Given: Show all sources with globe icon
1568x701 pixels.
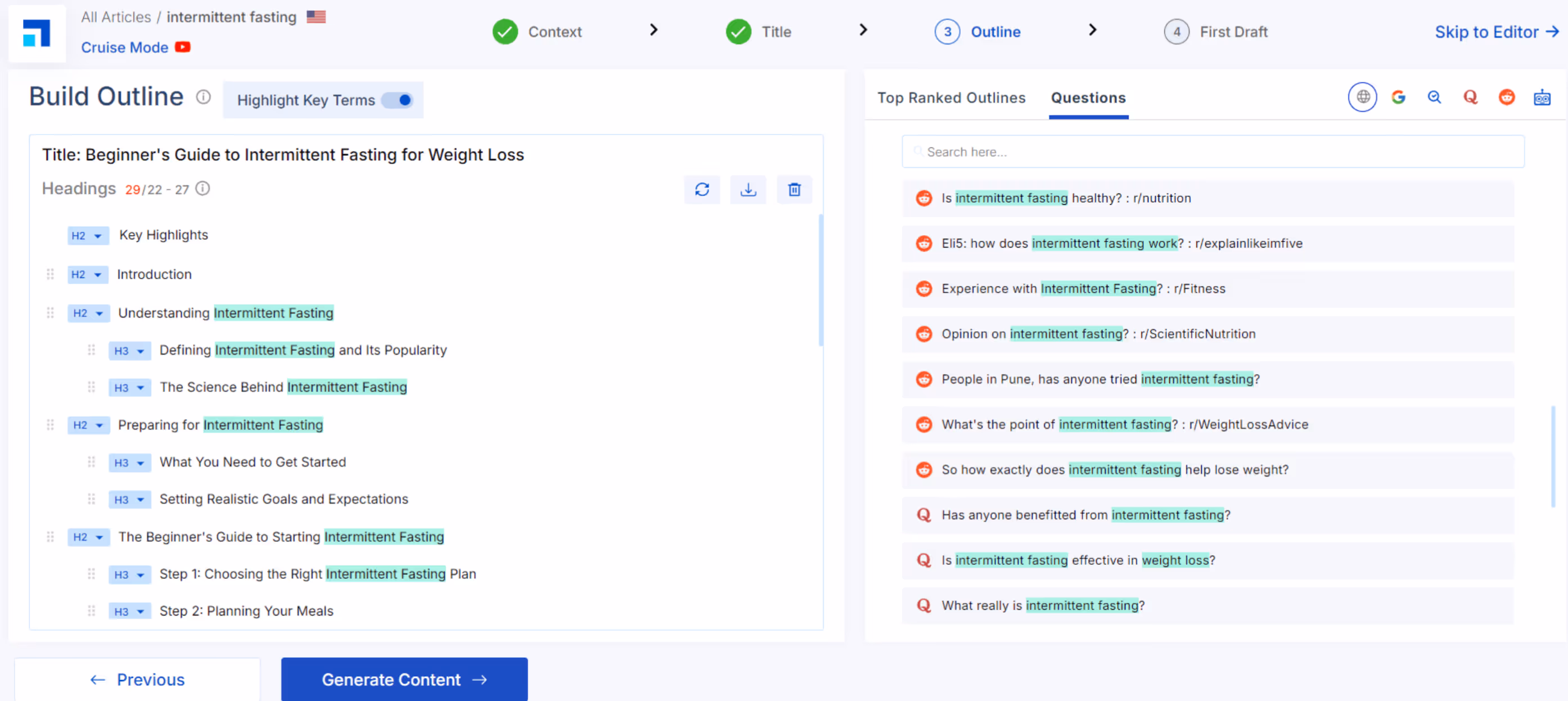Looking at the screenshot, I should 1362,97.
